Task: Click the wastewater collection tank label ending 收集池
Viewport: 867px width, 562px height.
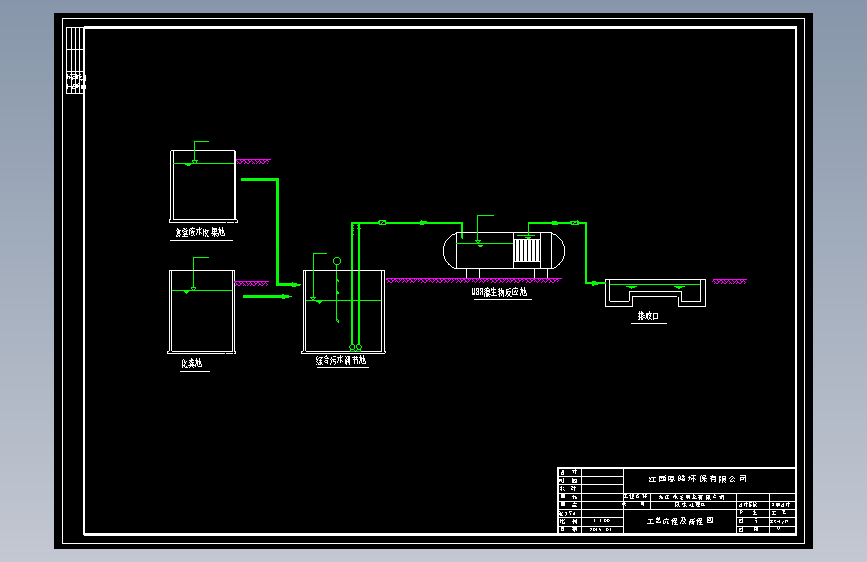Action: pos(200,232)
